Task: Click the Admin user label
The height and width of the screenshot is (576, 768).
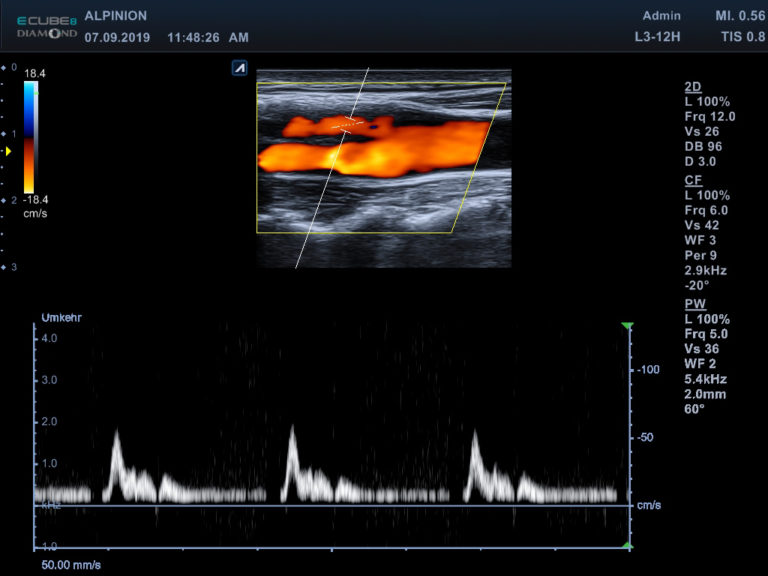Action: coord(662,16)
